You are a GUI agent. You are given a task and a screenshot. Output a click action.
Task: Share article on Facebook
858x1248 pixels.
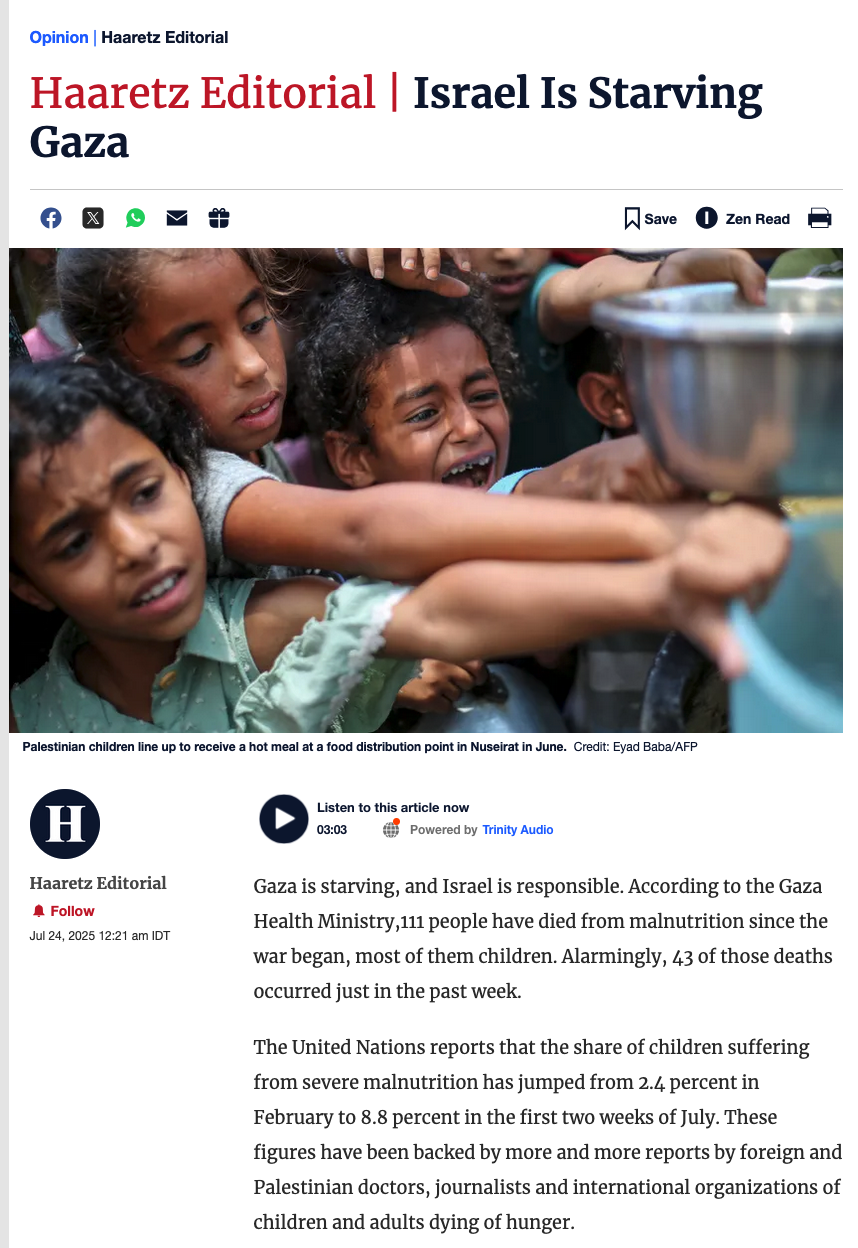[51, 218]
